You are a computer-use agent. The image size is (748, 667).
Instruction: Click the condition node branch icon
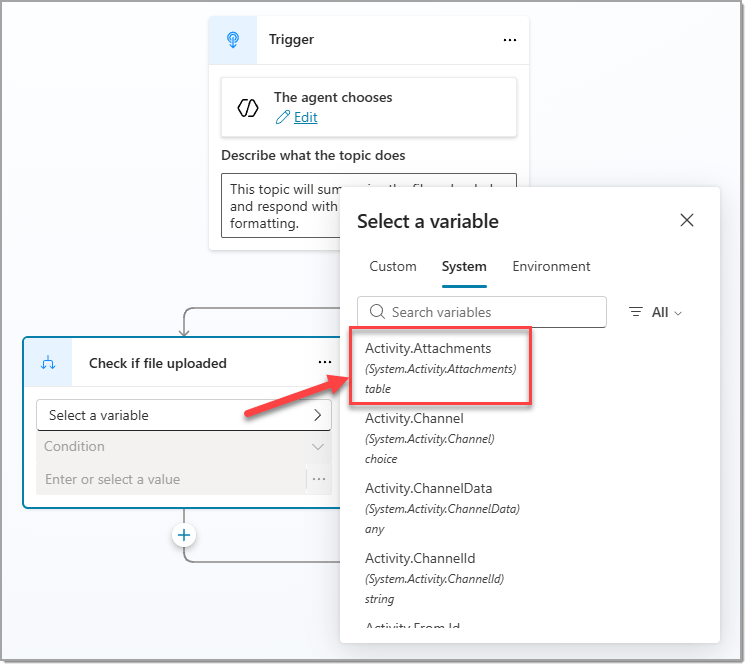48,365
